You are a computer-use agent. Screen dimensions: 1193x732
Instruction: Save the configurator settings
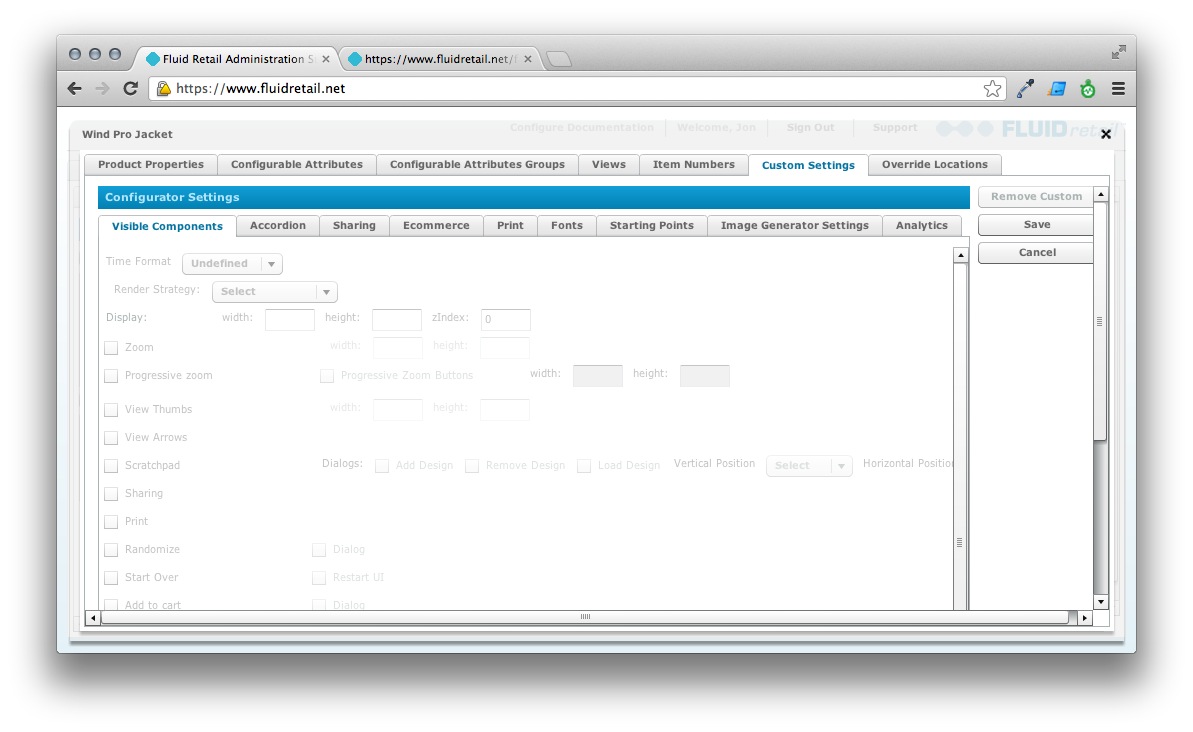click(x=1035, y=224)
